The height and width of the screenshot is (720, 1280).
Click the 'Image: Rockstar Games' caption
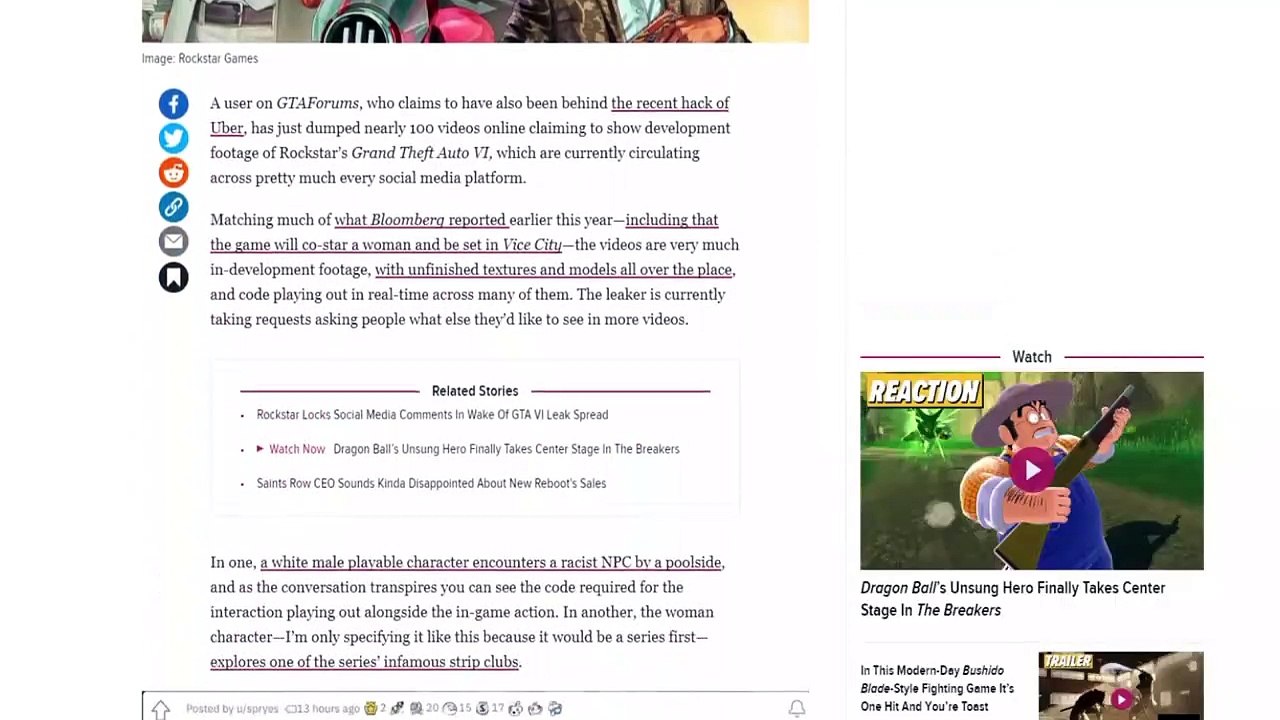[200, 59]
